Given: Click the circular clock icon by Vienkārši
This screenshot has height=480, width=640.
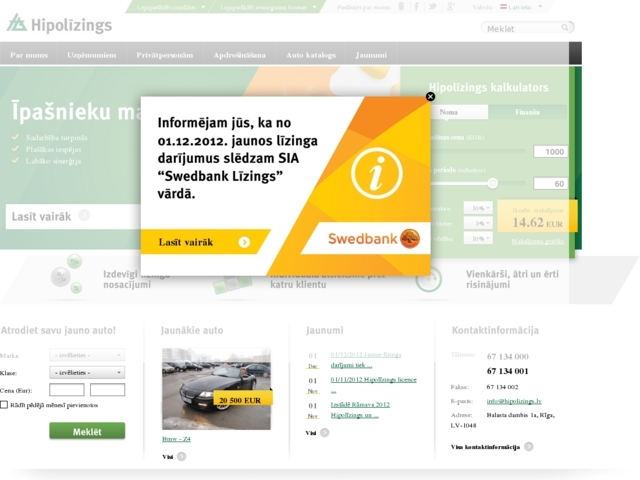Looking at the screenshot, I should [429, 279].
